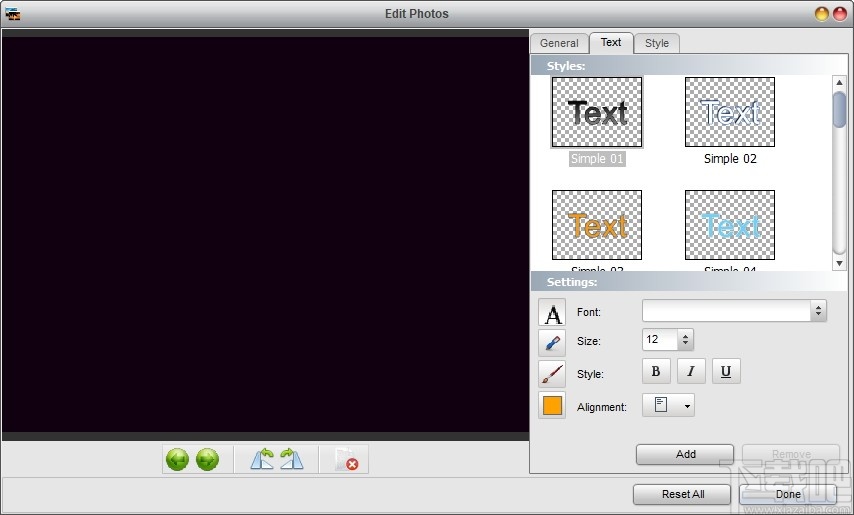Click the Remove button
Viewport: 854px width, 515px height.
pyautogui.click(x=791, y=454)
